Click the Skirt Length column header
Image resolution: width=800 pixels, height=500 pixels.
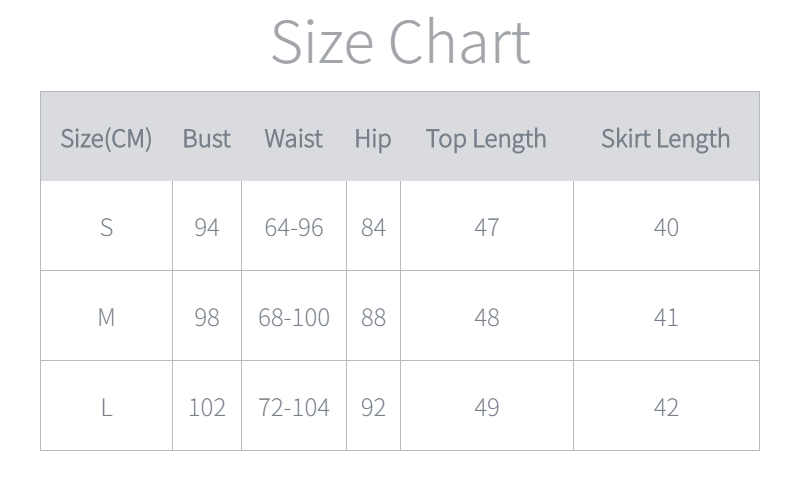pos(665,138)
